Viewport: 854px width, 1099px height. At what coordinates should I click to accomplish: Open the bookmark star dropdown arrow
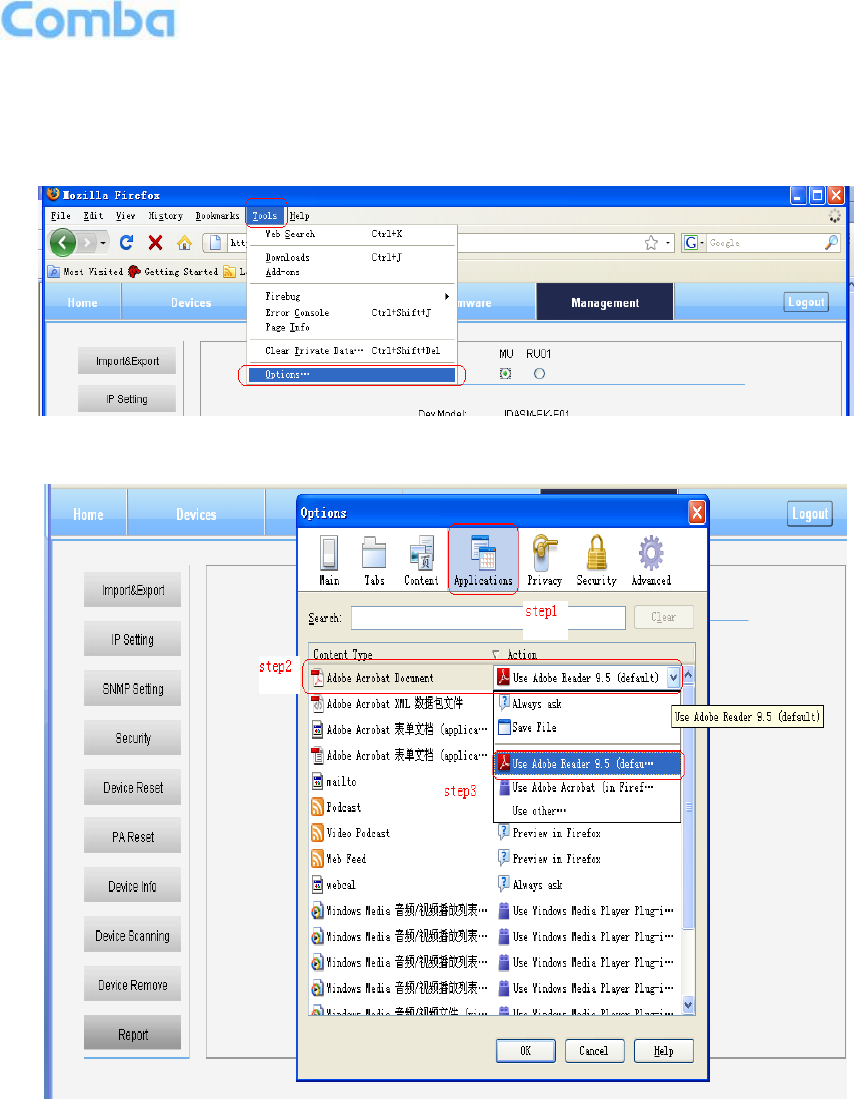[x=667, y=243]
